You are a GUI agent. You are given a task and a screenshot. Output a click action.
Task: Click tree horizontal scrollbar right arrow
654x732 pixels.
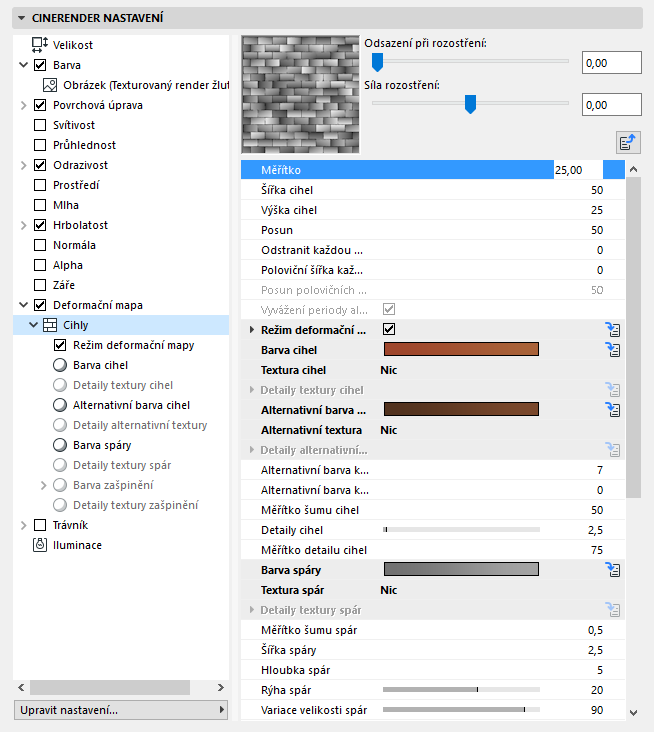[221, 687]
